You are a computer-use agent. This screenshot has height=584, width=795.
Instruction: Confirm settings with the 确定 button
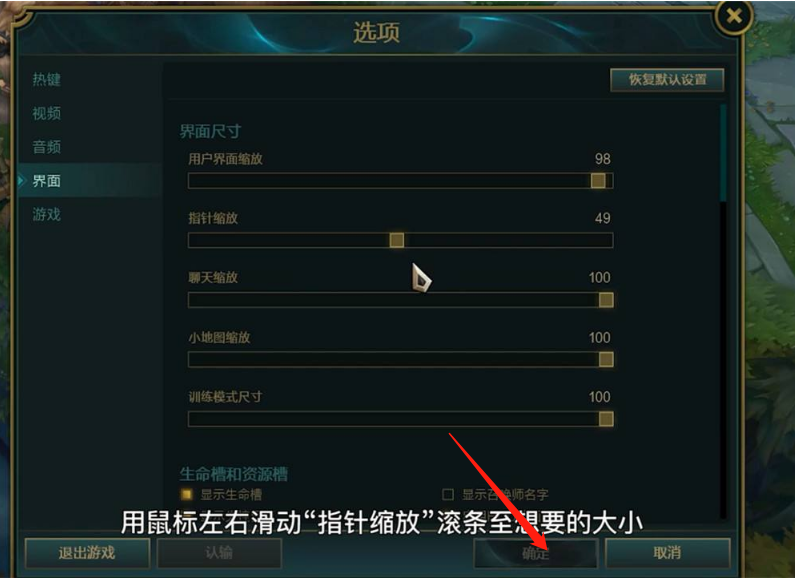[535, 553]
